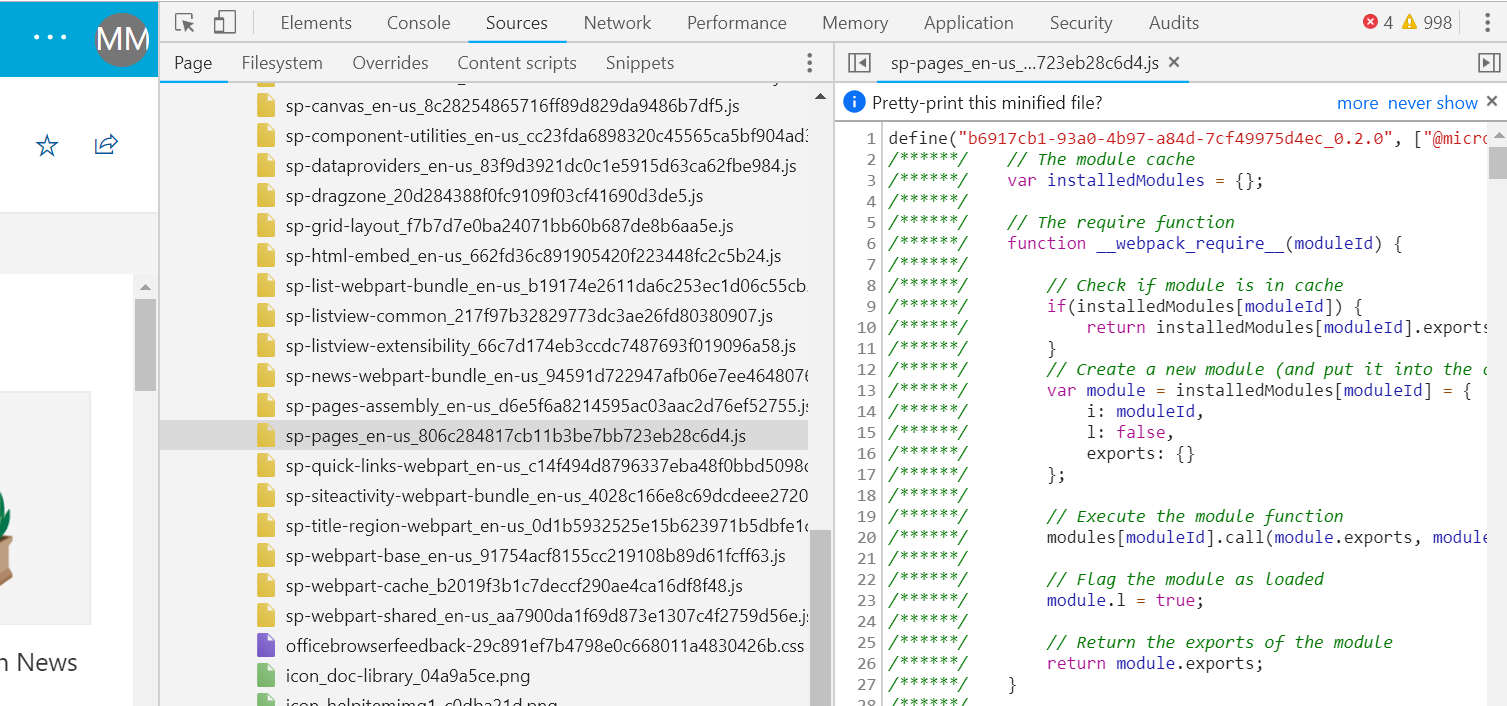Dismiss the pretty-print infobar with its X
The image size is (1507, 706).
[1491, 102]
